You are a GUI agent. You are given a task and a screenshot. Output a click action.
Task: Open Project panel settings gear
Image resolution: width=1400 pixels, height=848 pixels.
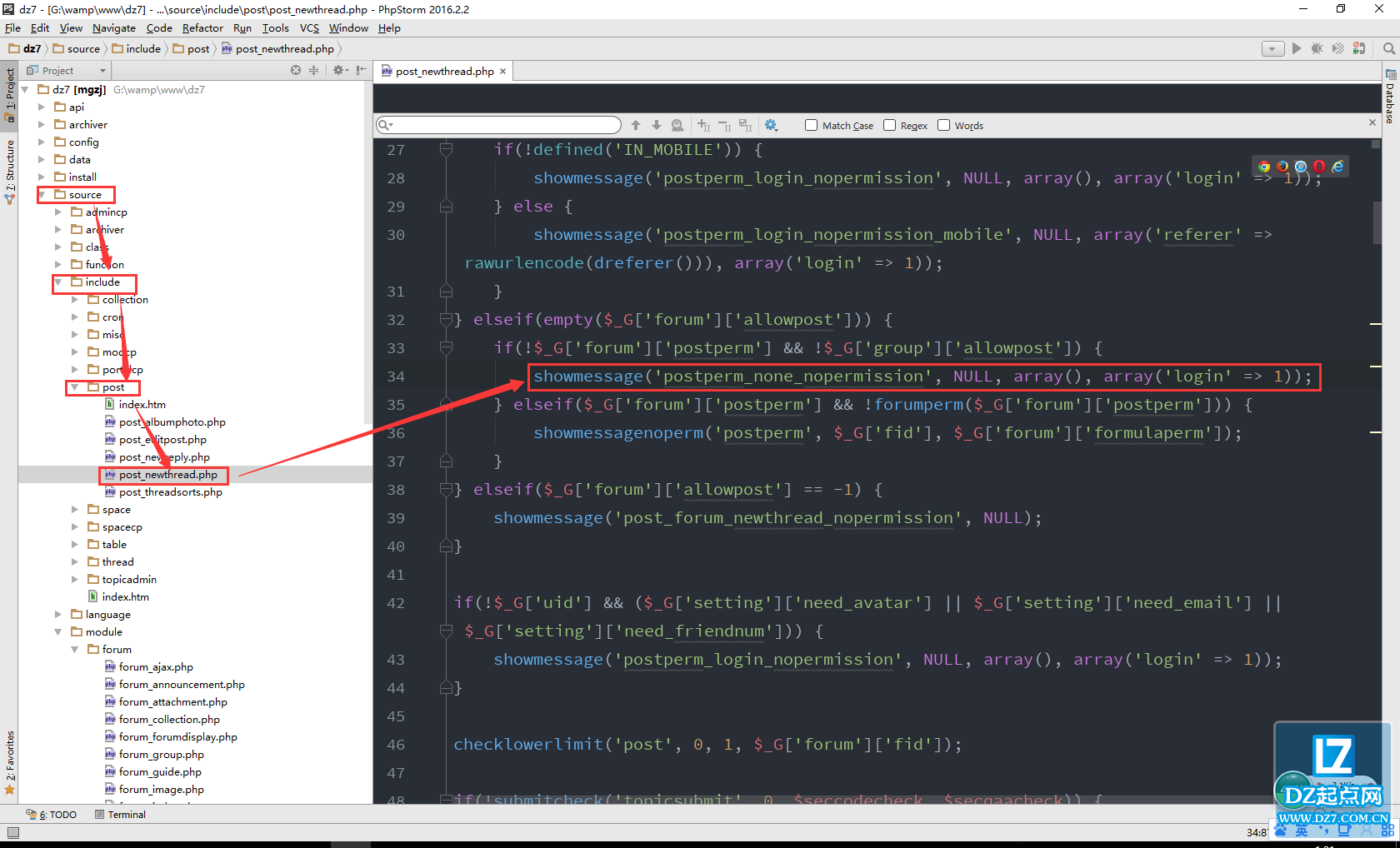339,71
